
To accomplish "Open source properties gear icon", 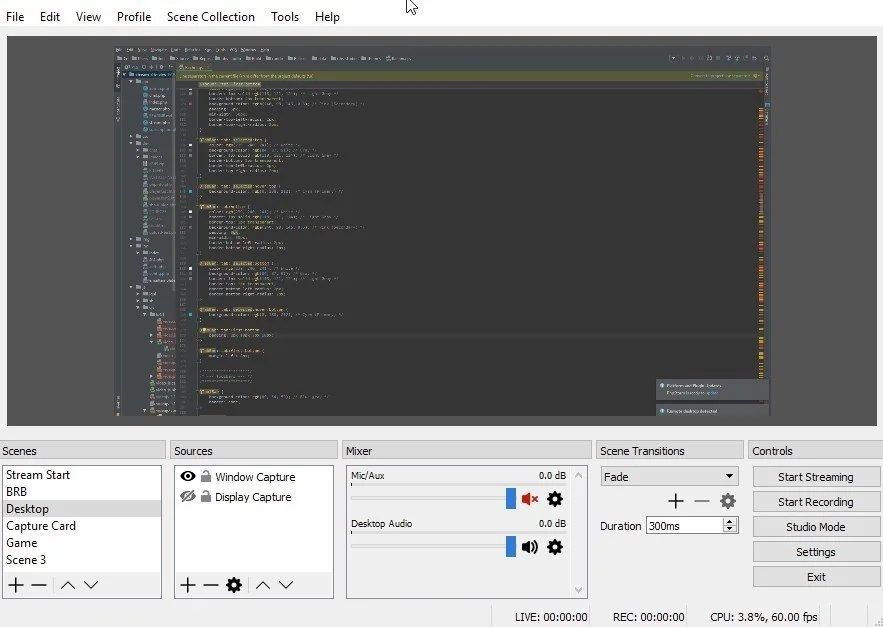I will tap(234, 585).
